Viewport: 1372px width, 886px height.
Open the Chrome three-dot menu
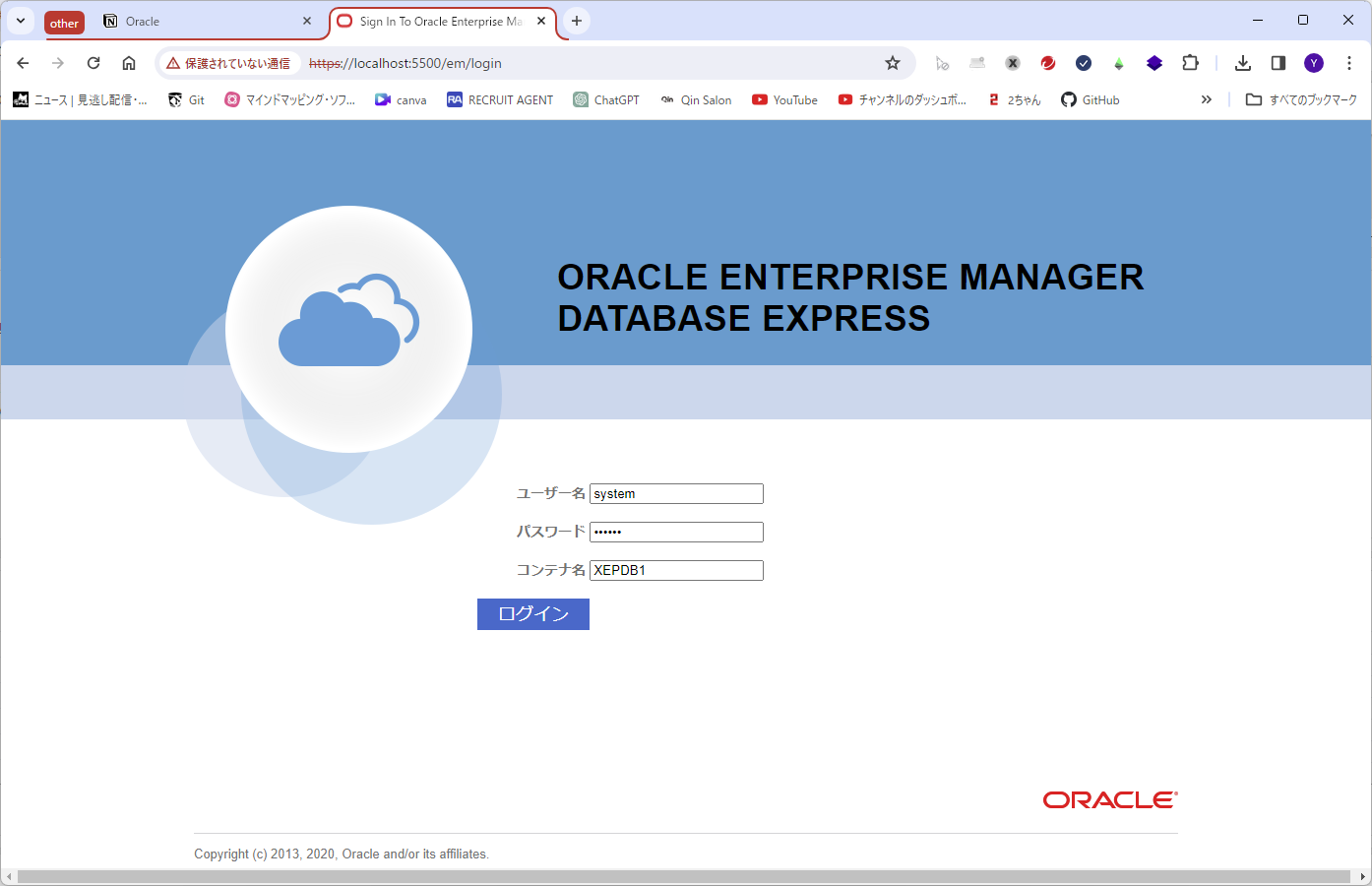pos(1349,62)
